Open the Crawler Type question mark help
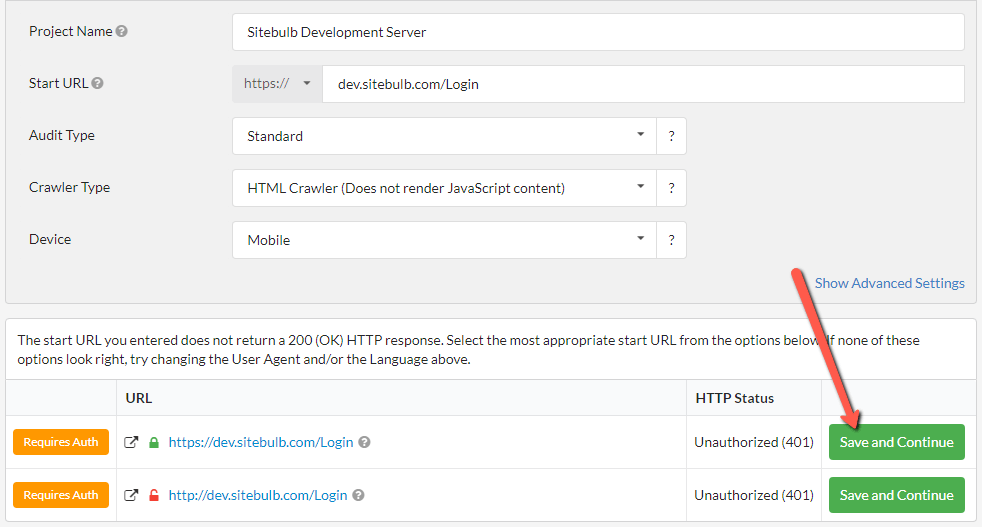This screenshot has height=527, width=982. [671, 188]
